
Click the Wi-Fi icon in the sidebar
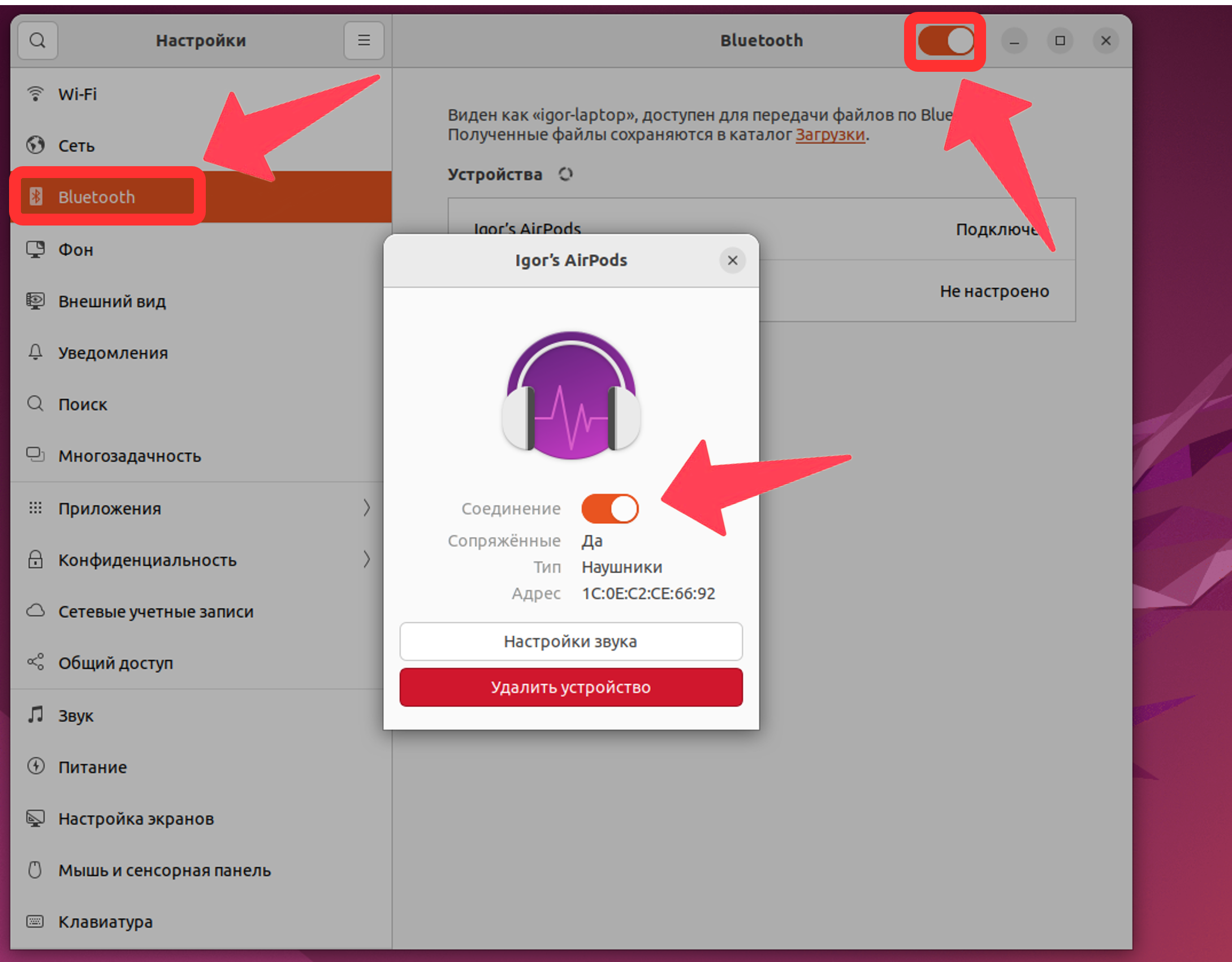click(35, 94)
